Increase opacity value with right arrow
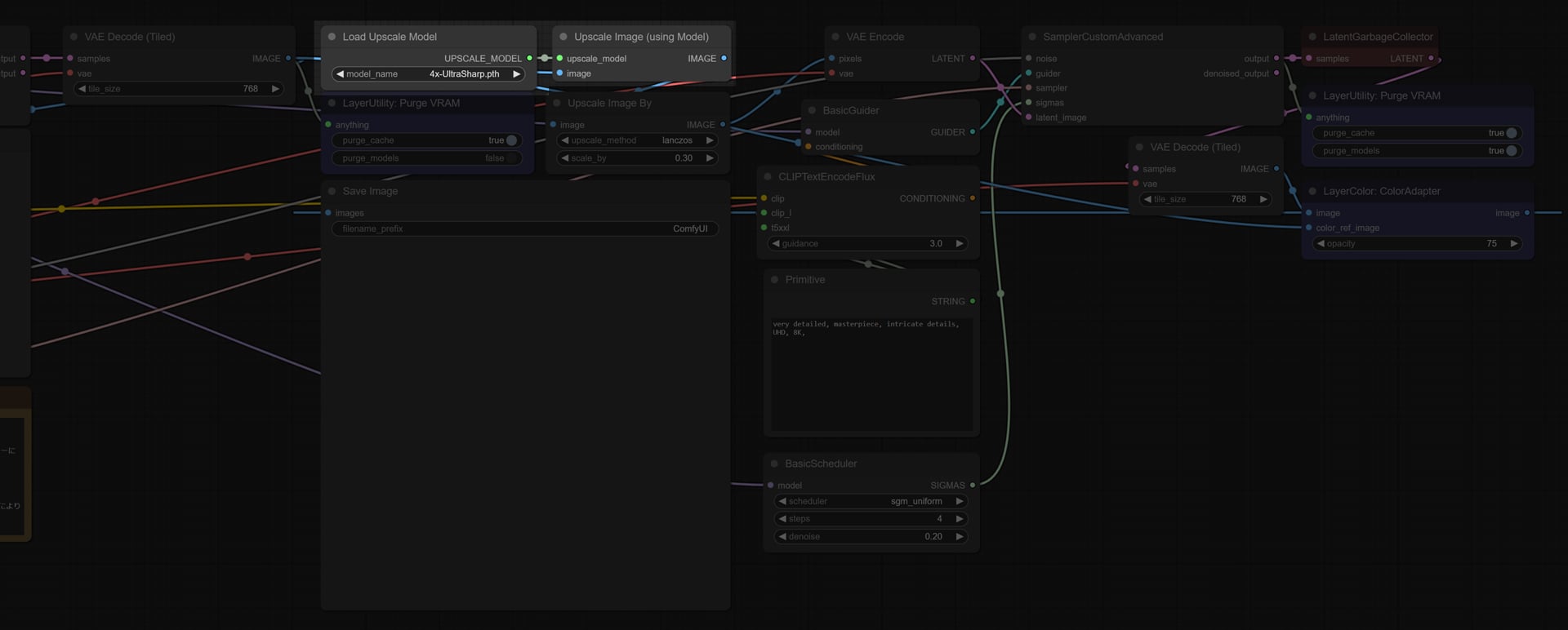This screenshot has width=1568, height=630. click(x=1513, y=243)
